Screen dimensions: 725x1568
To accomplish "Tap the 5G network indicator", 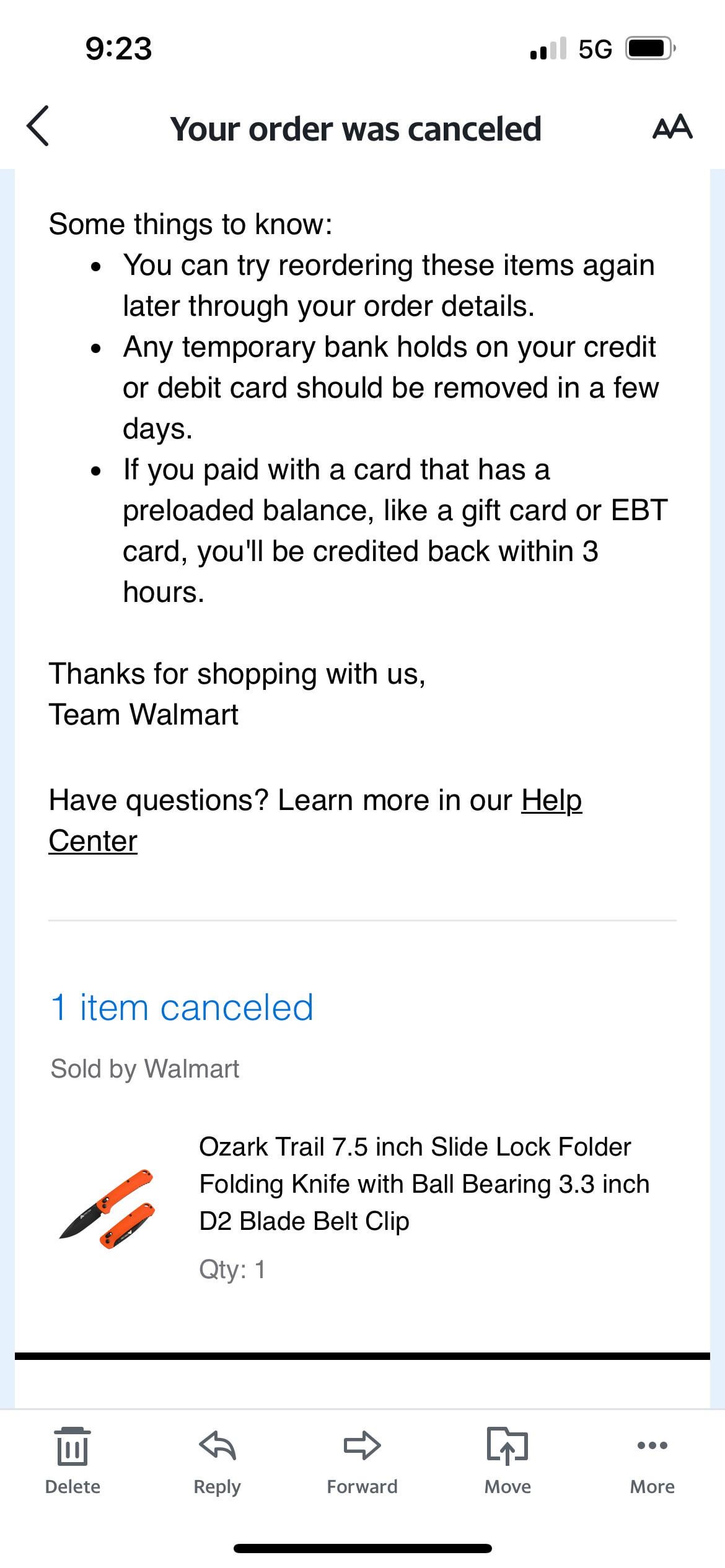I will (x=595, y=49).
